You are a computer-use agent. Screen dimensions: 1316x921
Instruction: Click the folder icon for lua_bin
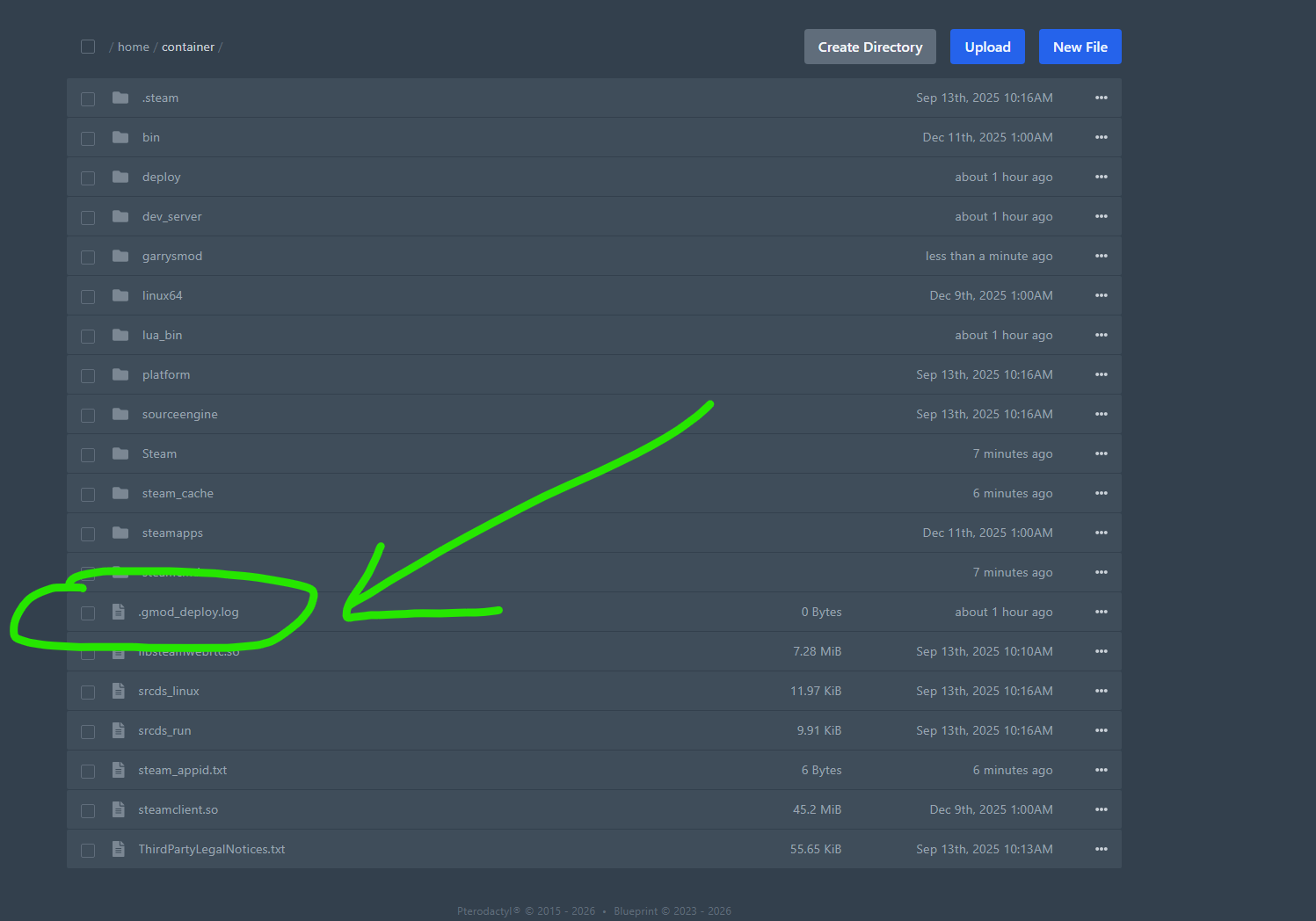point(120,335)
